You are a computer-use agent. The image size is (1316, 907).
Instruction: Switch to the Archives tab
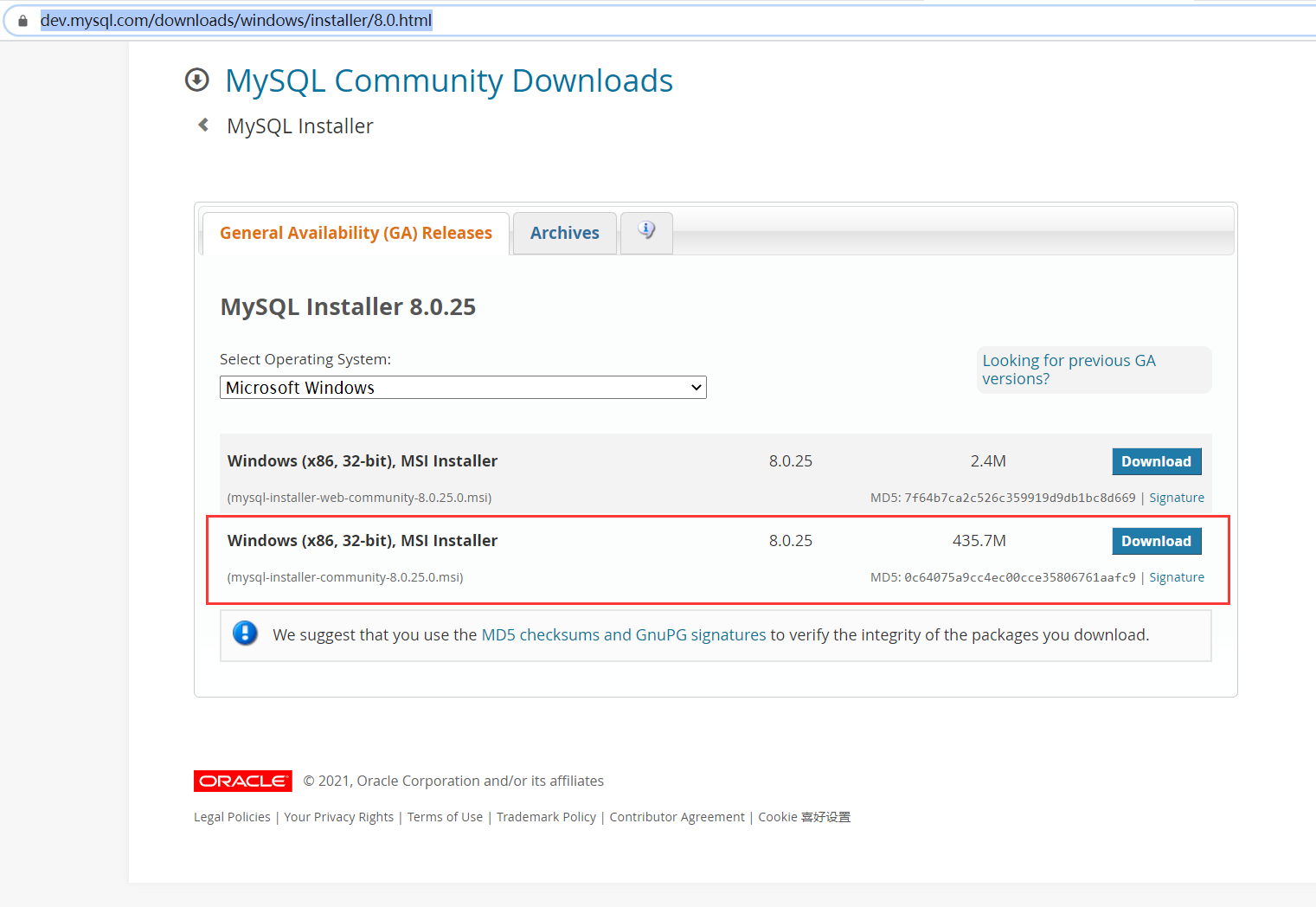click(564, 233)
